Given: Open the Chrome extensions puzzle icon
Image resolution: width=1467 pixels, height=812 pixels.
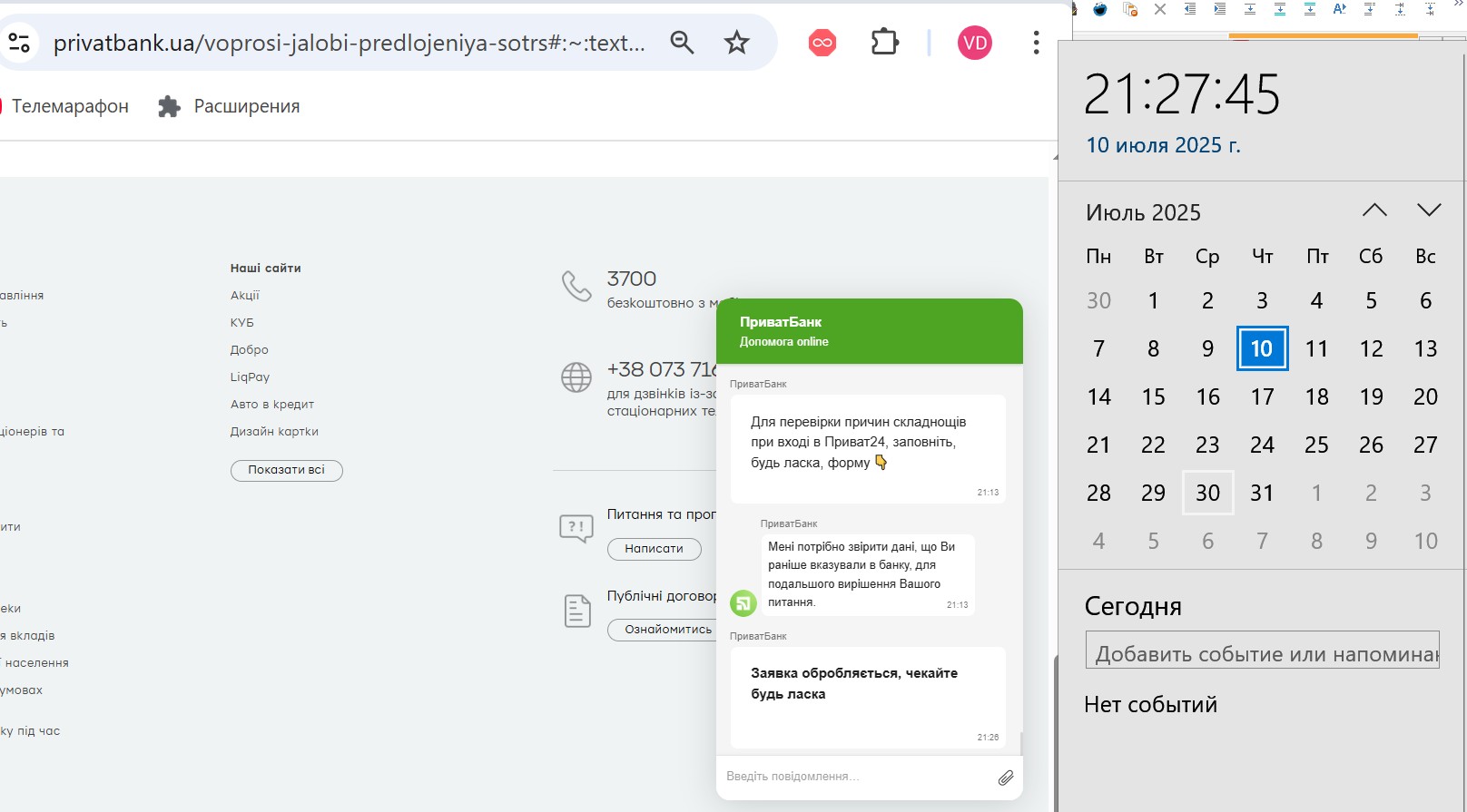Looking at the screenshot, I should click(884, 42).
